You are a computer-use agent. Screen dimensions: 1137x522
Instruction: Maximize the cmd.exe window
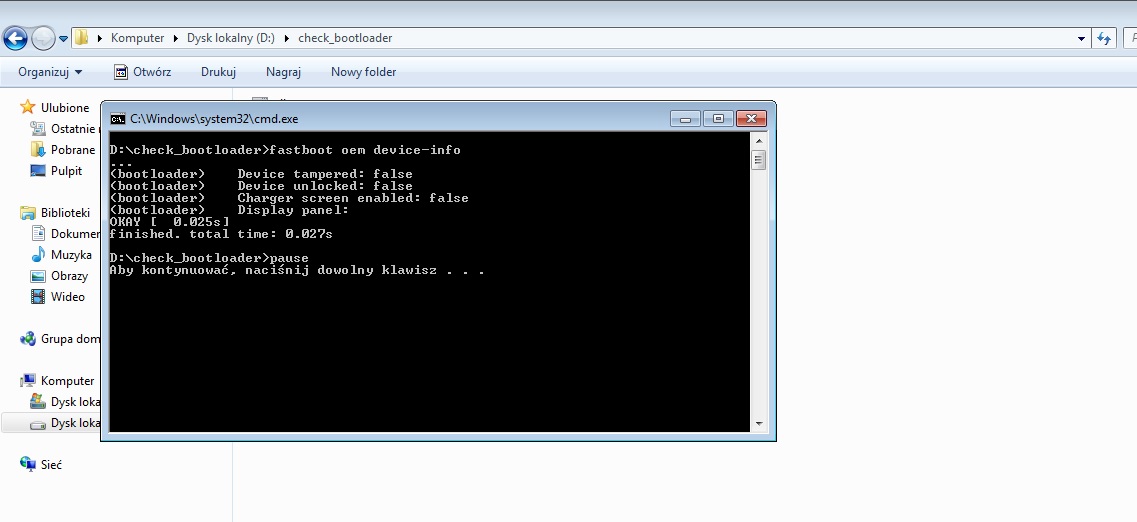717,118
